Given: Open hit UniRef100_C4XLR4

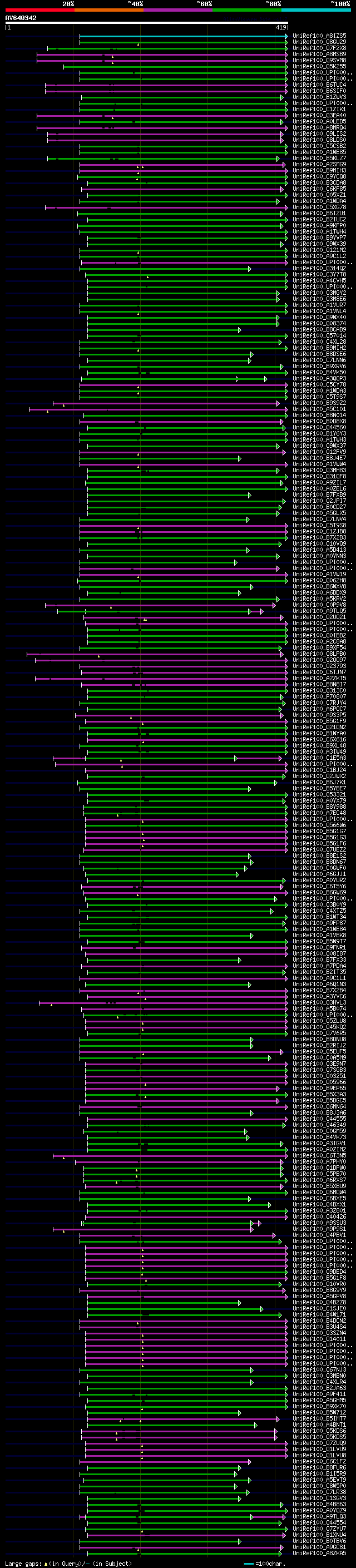Looking at the screenshot, I should 319,1382.
